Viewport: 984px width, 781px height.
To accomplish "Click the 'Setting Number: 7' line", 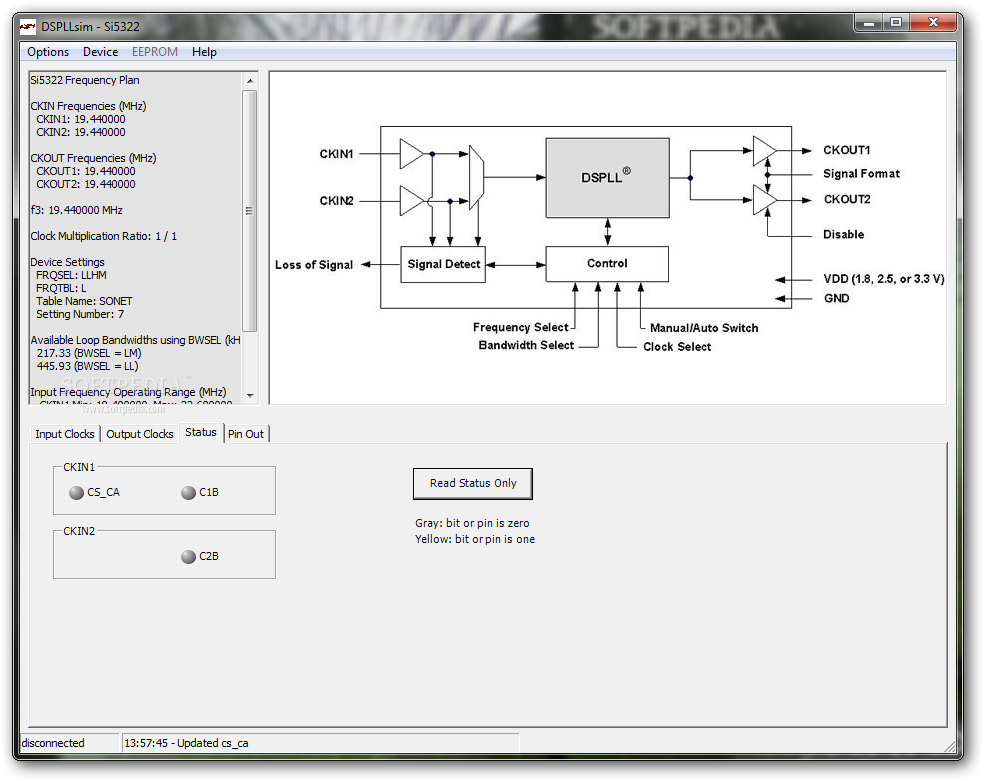I will pyautogui.click(x=80, y=314).
